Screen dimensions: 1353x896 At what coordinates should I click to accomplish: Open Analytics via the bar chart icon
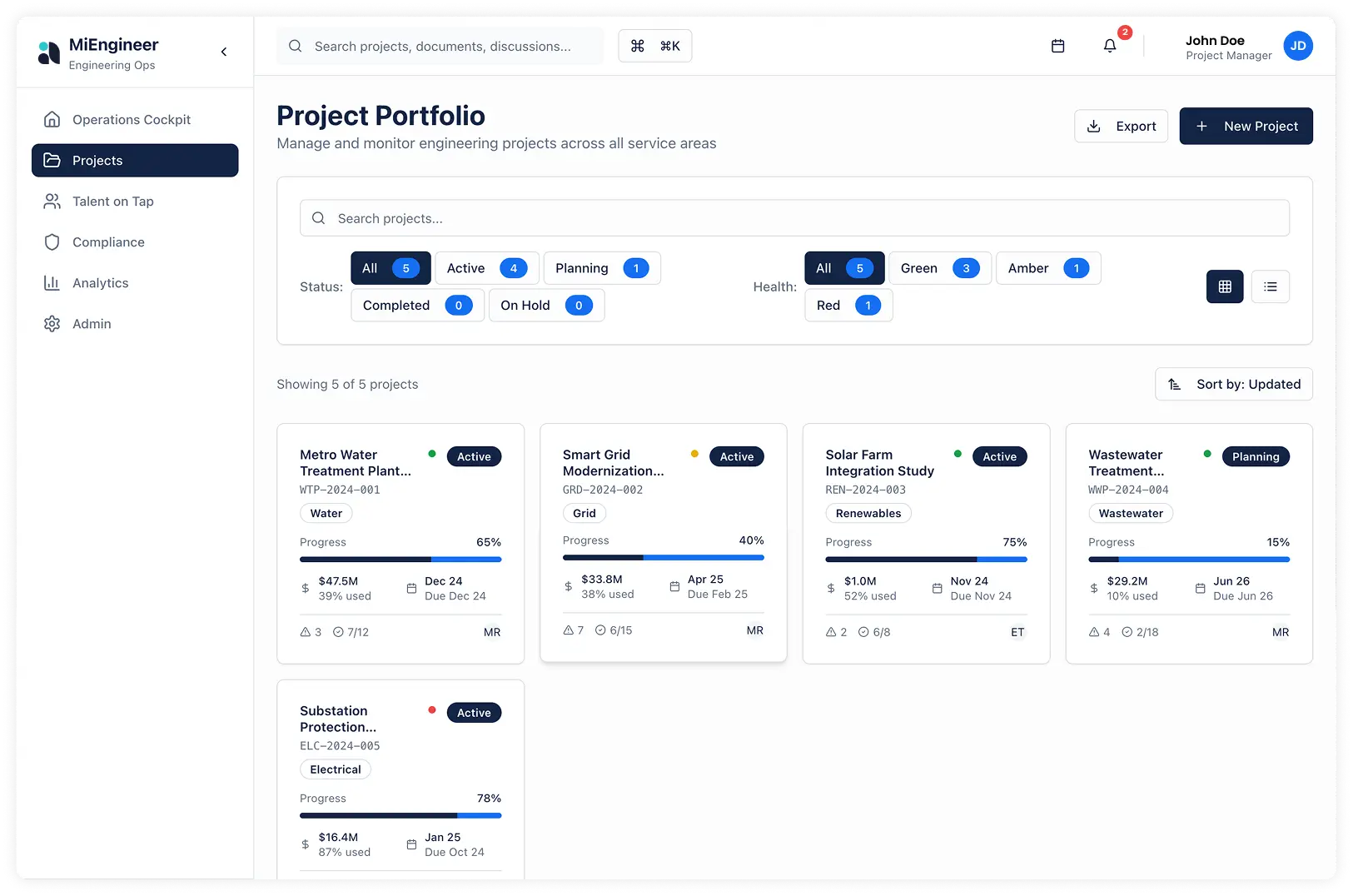tap(52, 283)
